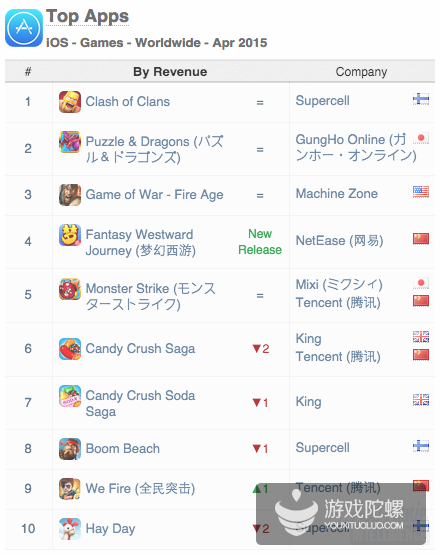Select the Candy Crush Soda Saga icon
441x555 pixels.
[x=70, y=396]
